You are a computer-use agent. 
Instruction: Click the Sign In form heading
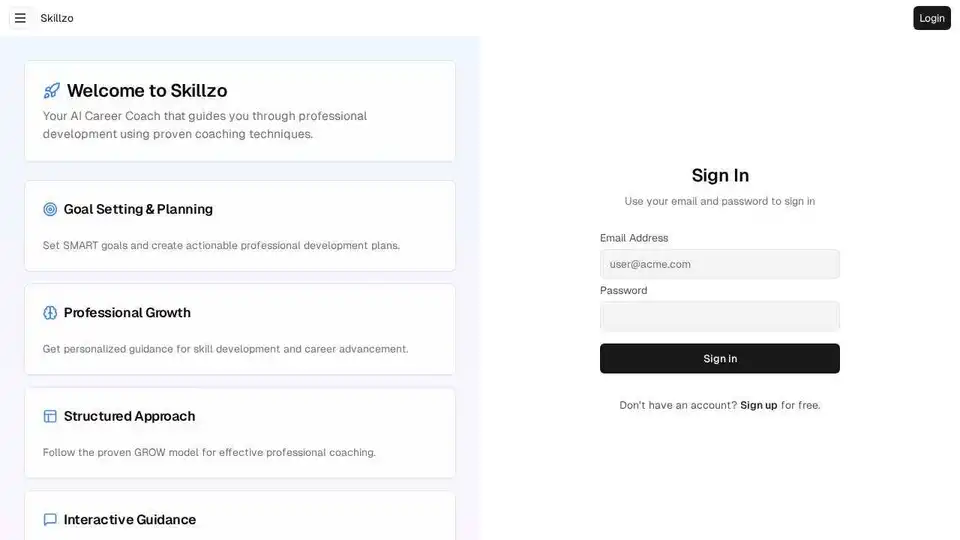[x=720, y=176]
